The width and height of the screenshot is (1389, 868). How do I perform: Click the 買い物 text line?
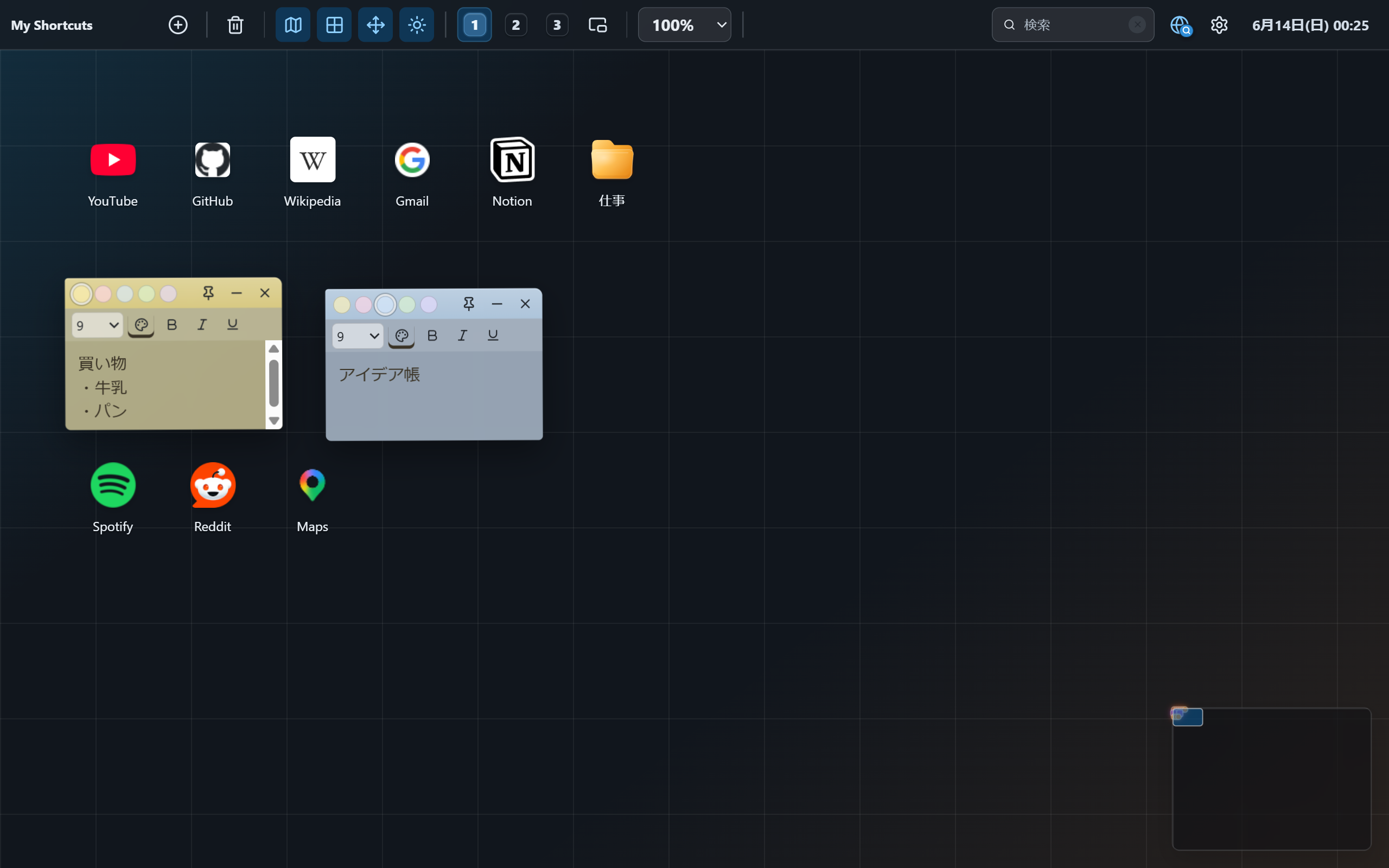102,363
